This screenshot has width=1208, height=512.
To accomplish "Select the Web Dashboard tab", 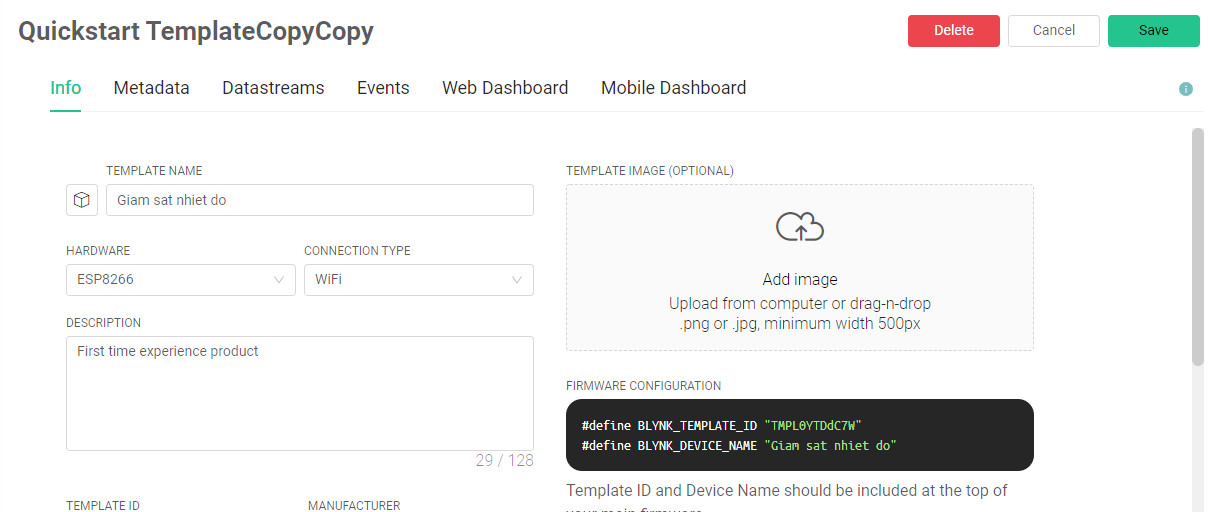I will click(x=505, y=88).
